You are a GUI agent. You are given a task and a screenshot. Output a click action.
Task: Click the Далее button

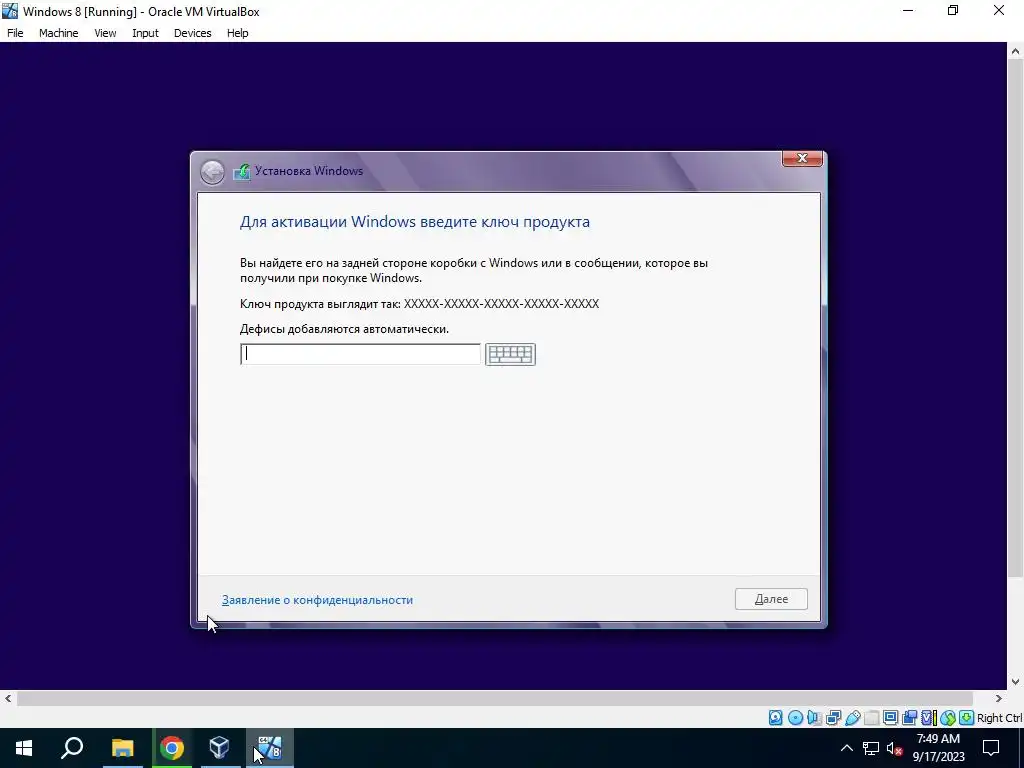click(x=771, y=599)
